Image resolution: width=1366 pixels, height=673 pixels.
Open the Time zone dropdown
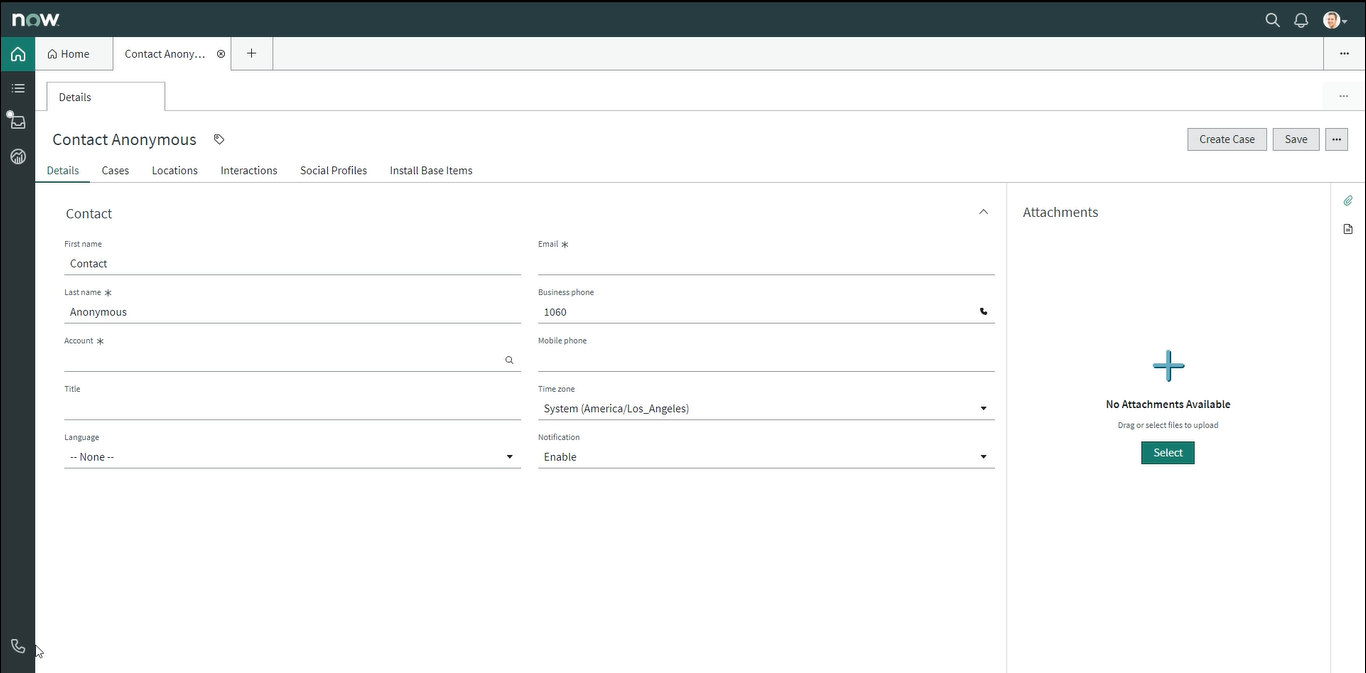pyautogui.click(x=766, y=409)
